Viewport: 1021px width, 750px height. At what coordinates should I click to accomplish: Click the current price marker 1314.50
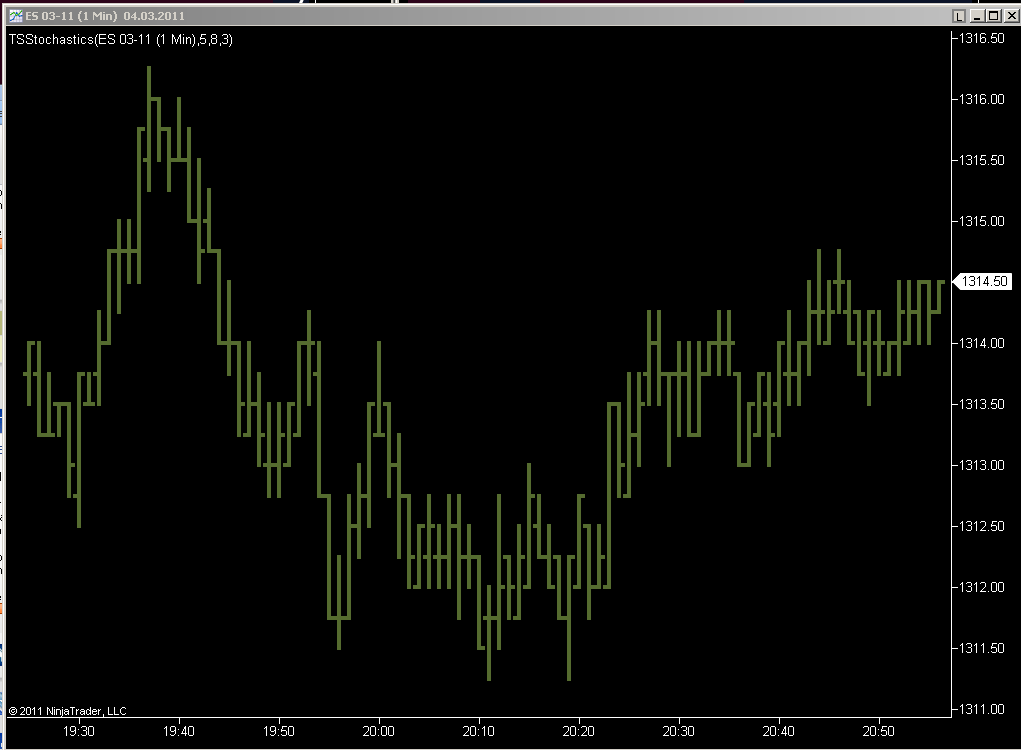983,281
